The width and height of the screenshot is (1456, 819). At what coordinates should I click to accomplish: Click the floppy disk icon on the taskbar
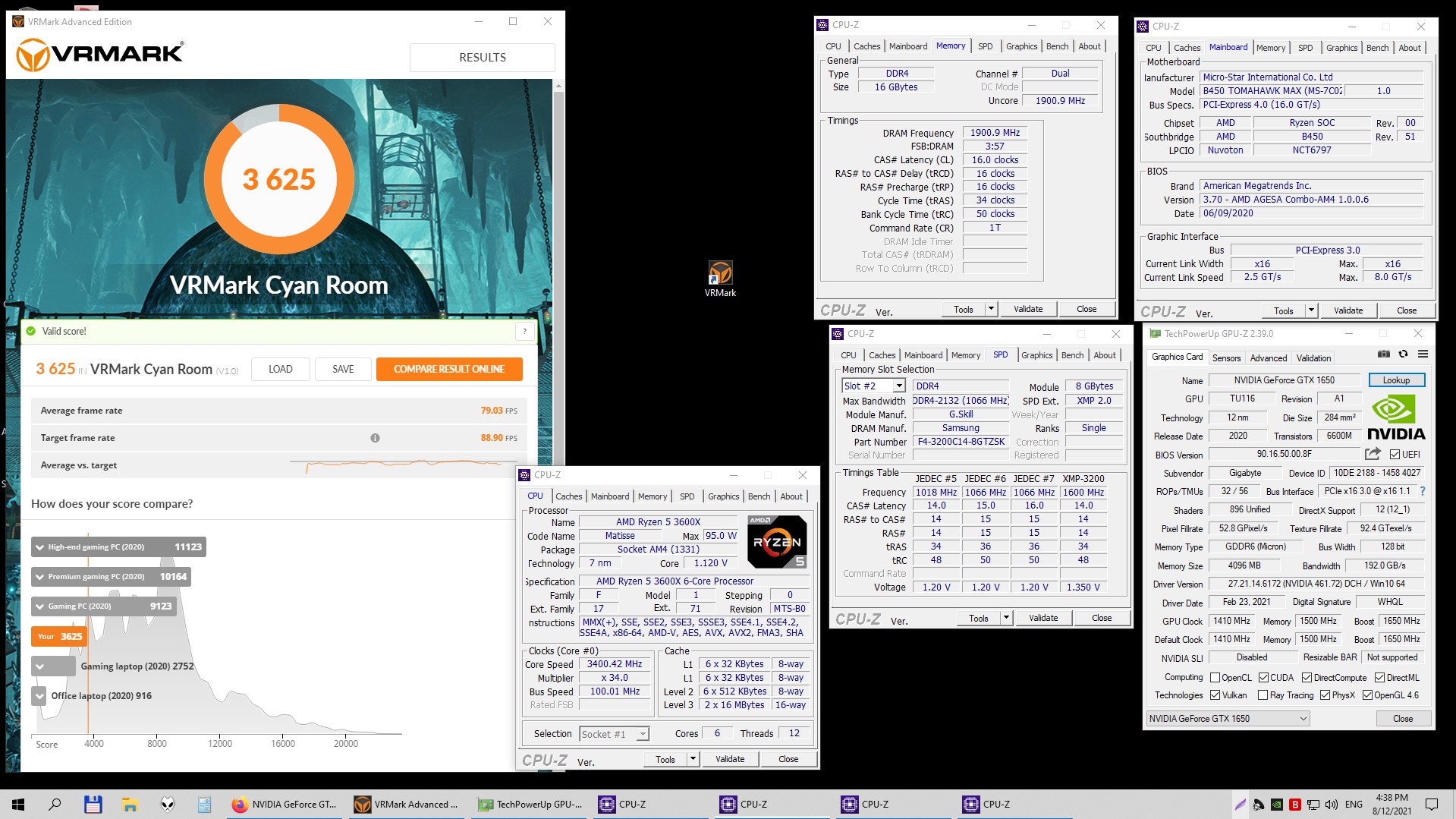(93, 805)
